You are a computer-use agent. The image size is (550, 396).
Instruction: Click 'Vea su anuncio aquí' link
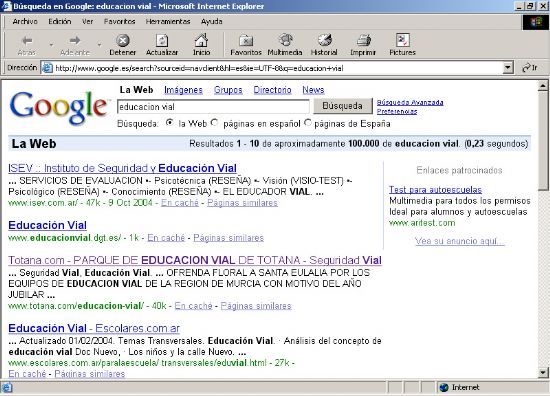pyautogui.click(x=460, y=241)
